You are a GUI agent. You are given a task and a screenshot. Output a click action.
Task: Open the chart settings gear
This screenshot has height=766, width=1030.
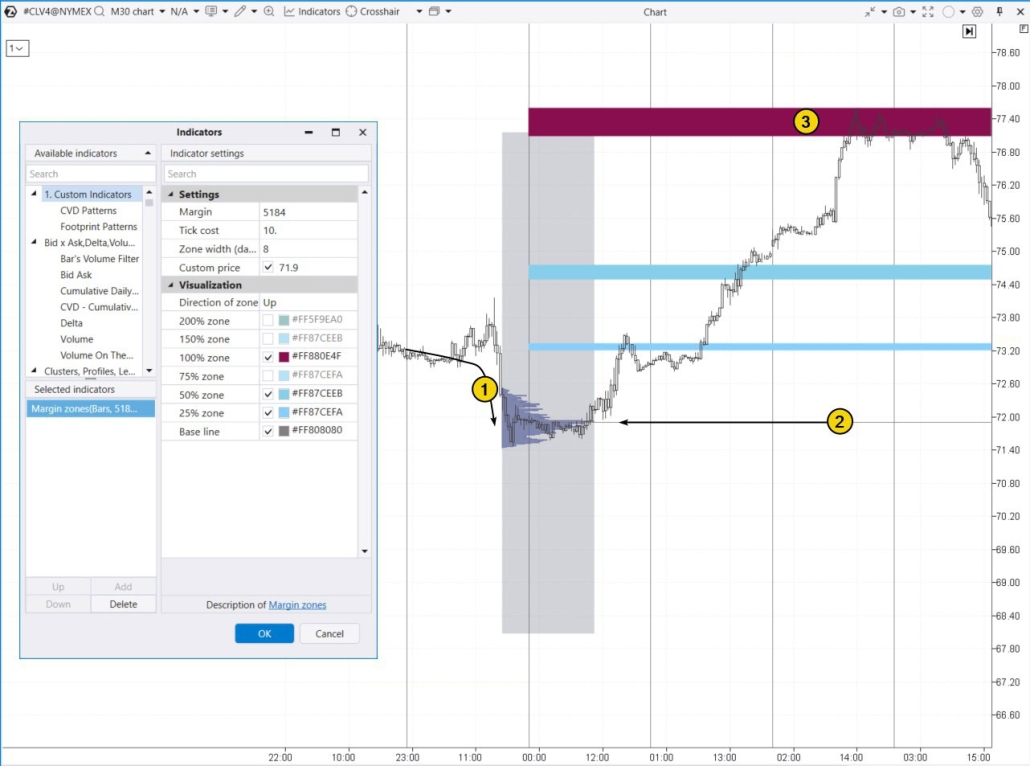tap(977, 11)
